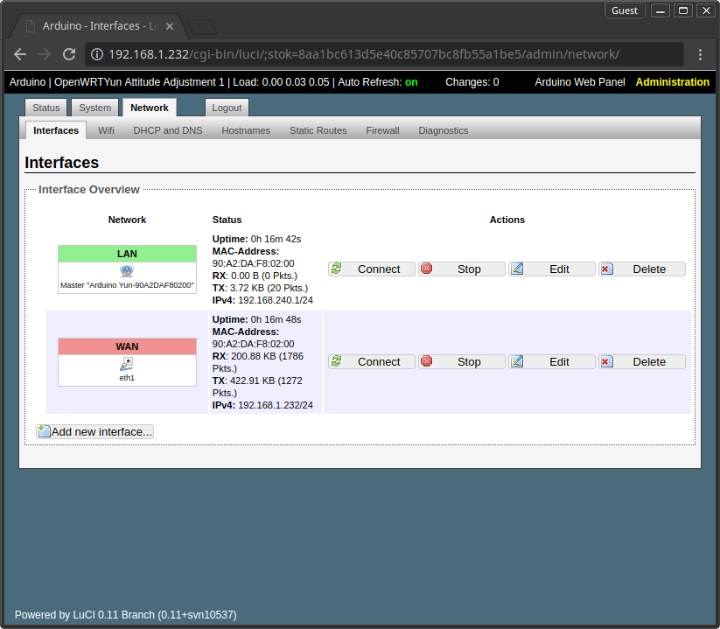The height and width of the screenshot is (629, 720).
Task: Edit the WAN interface
Action: pyautogui.click(x=551, y=362)
